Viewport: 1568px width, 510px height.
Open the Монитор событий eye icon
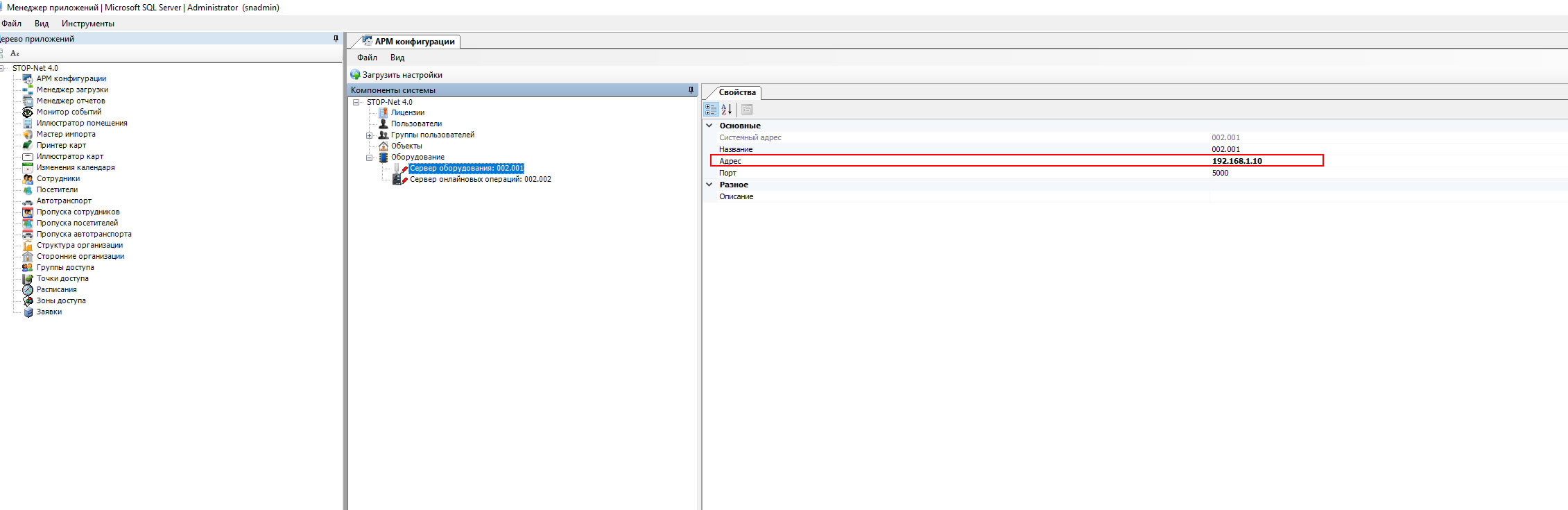(x=28, y=112)
